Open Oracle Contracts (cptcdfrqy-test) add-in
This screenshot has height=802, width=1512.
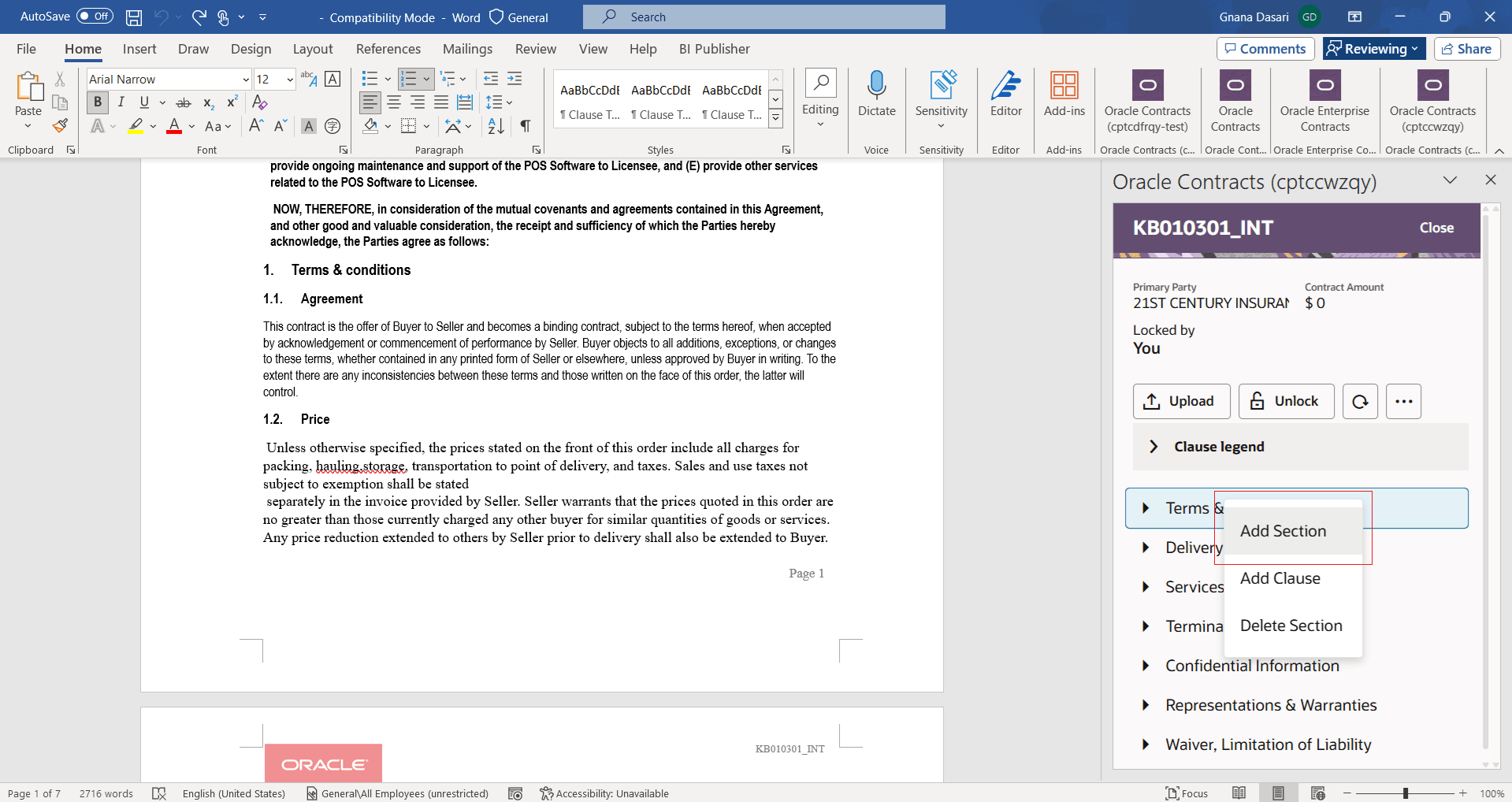(1147, 102)
